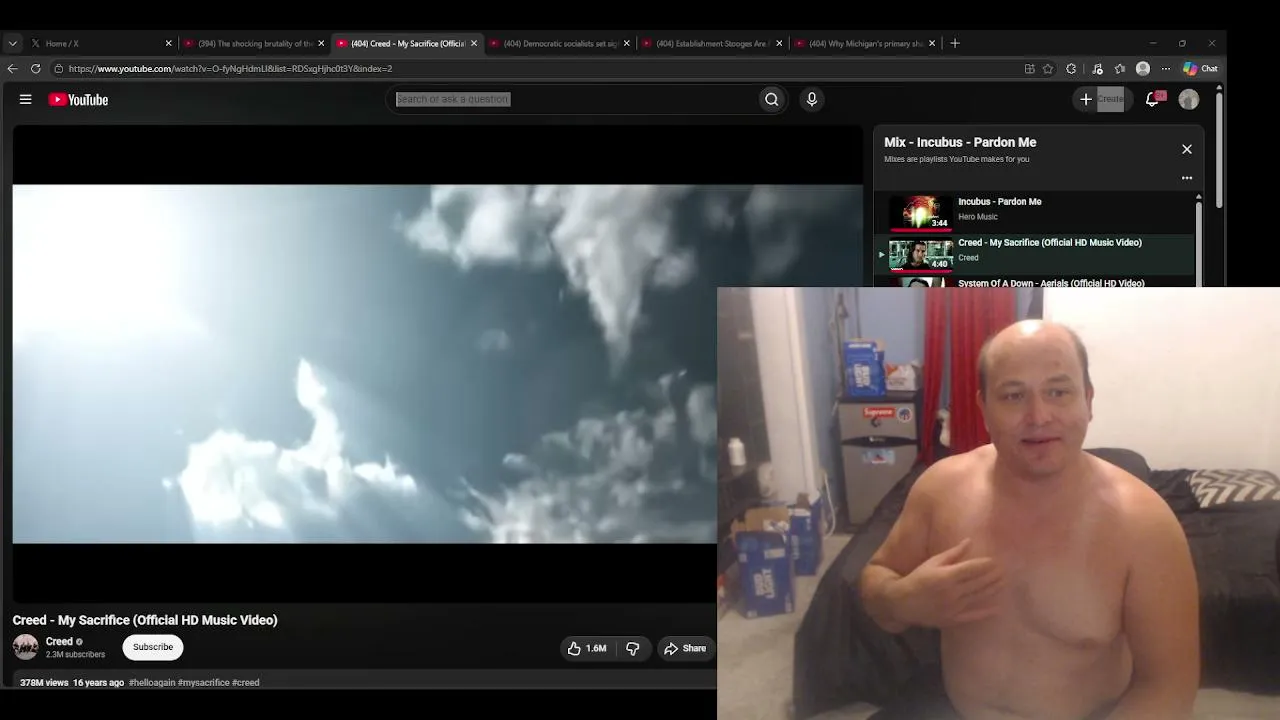Close the Home / X tab

[168, 44]
